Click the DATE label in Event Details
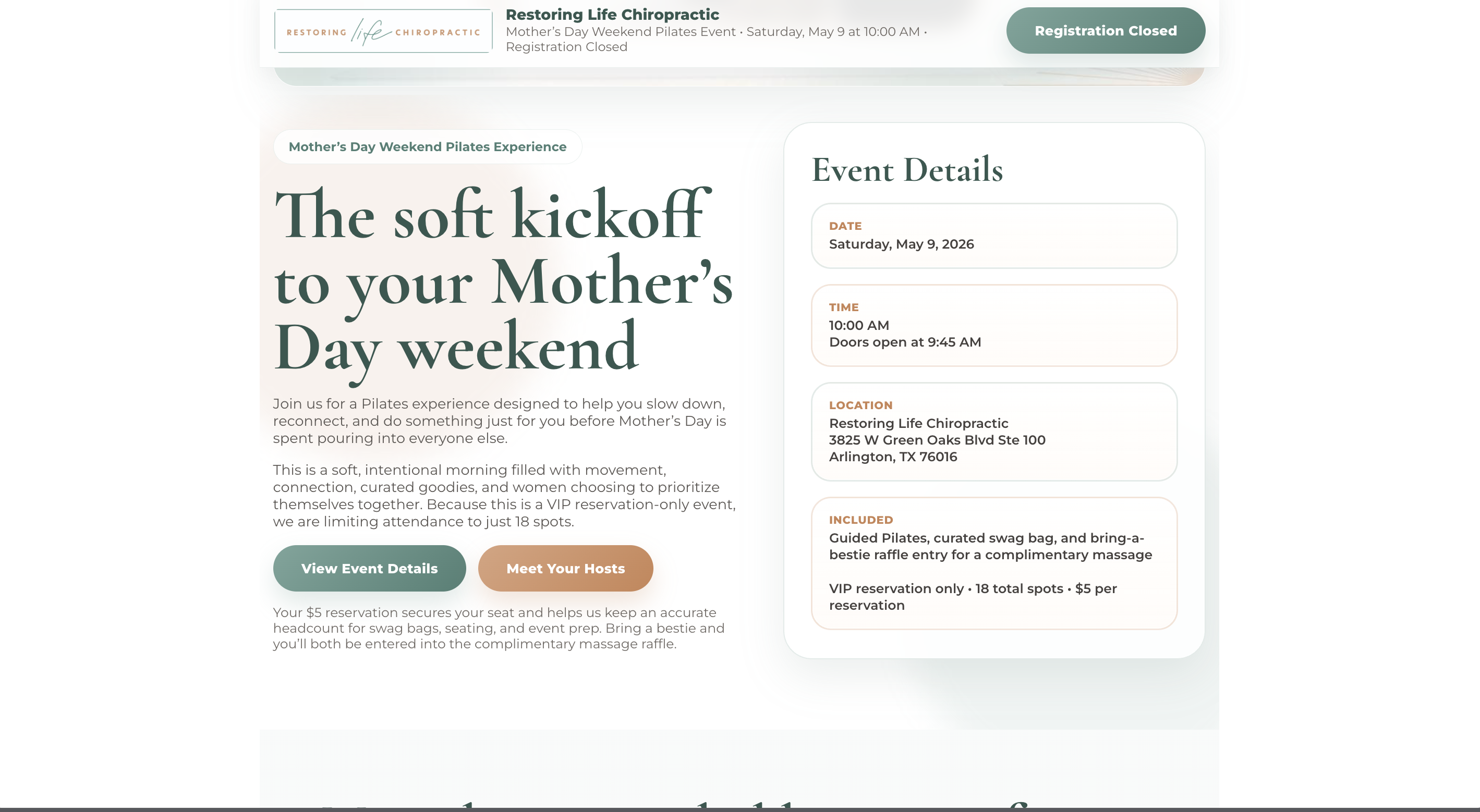 [x=845, y=226]
